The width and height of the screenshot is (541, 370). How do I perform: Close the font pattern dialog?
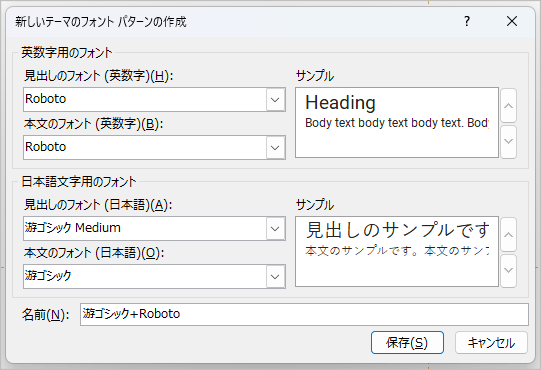click(512, 21)
